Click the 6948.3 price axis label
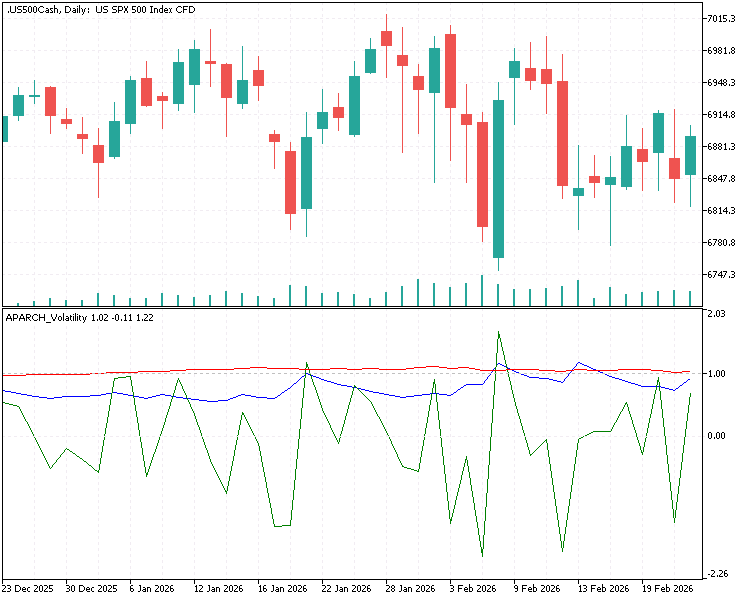The height and width of the screenshot is (600, 750). click(x=721, y=83)
